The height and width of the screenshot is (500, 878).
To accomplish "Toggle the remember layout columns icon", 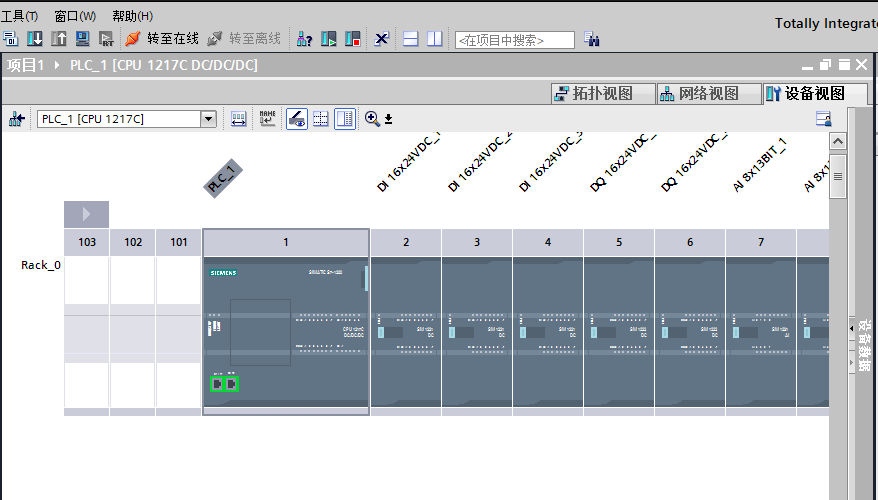I will (345, 119).
